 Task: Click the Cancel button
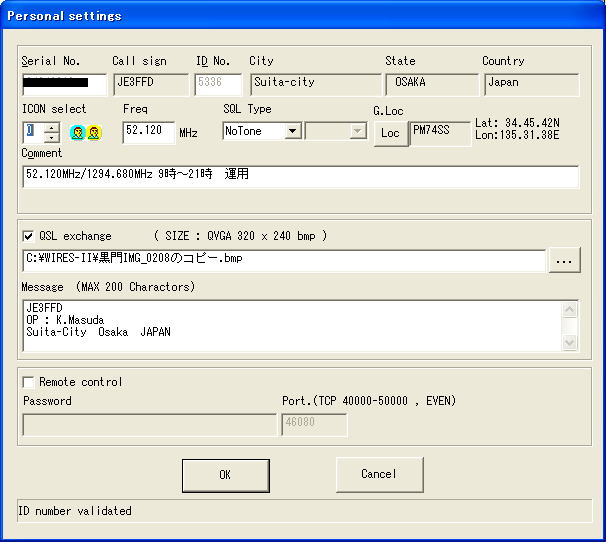[x=379, y=474]
